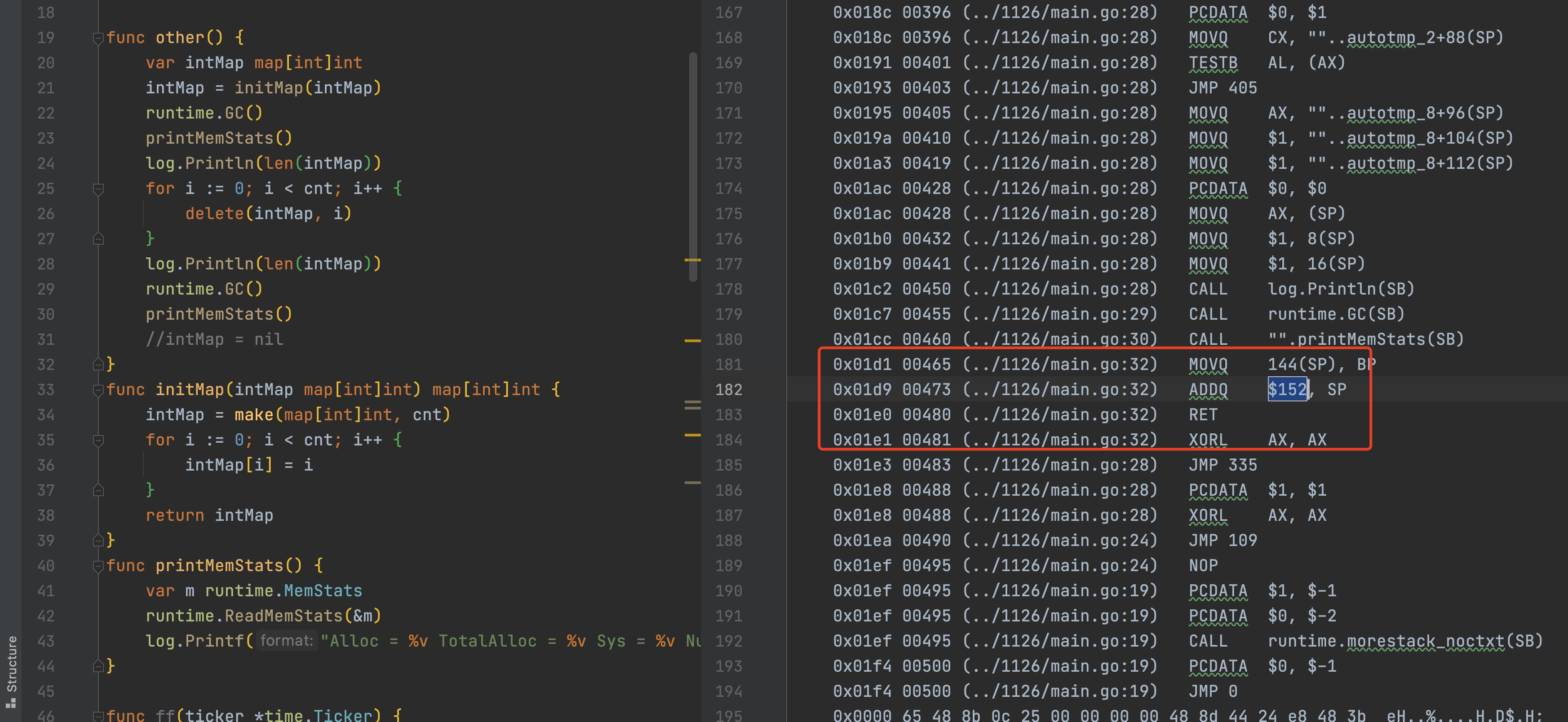The image size is (1568, 722).
Task: Click the 'format:' parameter hint on line 43
Action: click(286, 641)
